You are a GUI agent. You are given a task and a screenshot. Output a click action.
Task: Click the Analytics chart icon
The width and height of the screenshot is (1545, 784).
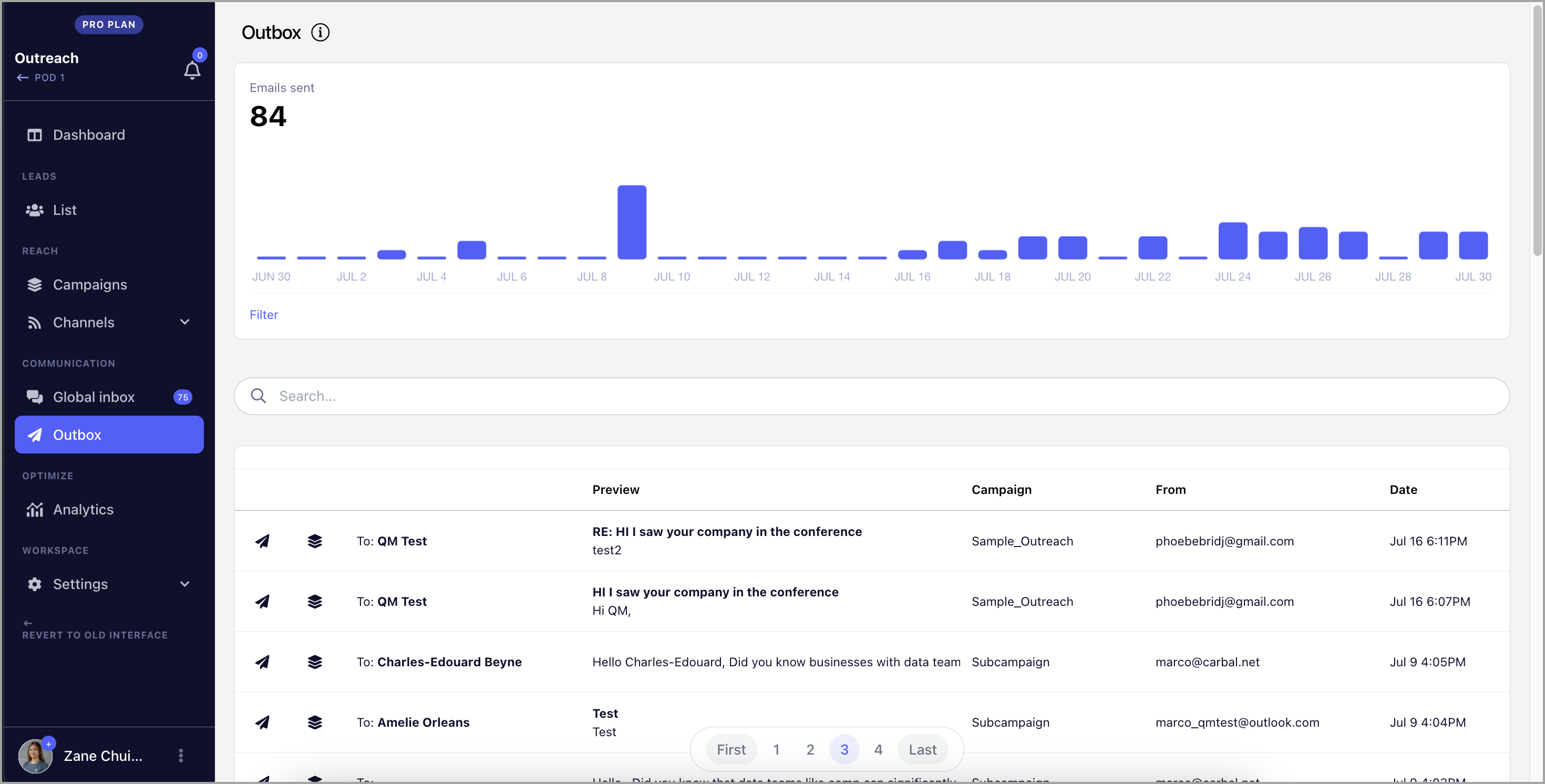coord(35,509)
